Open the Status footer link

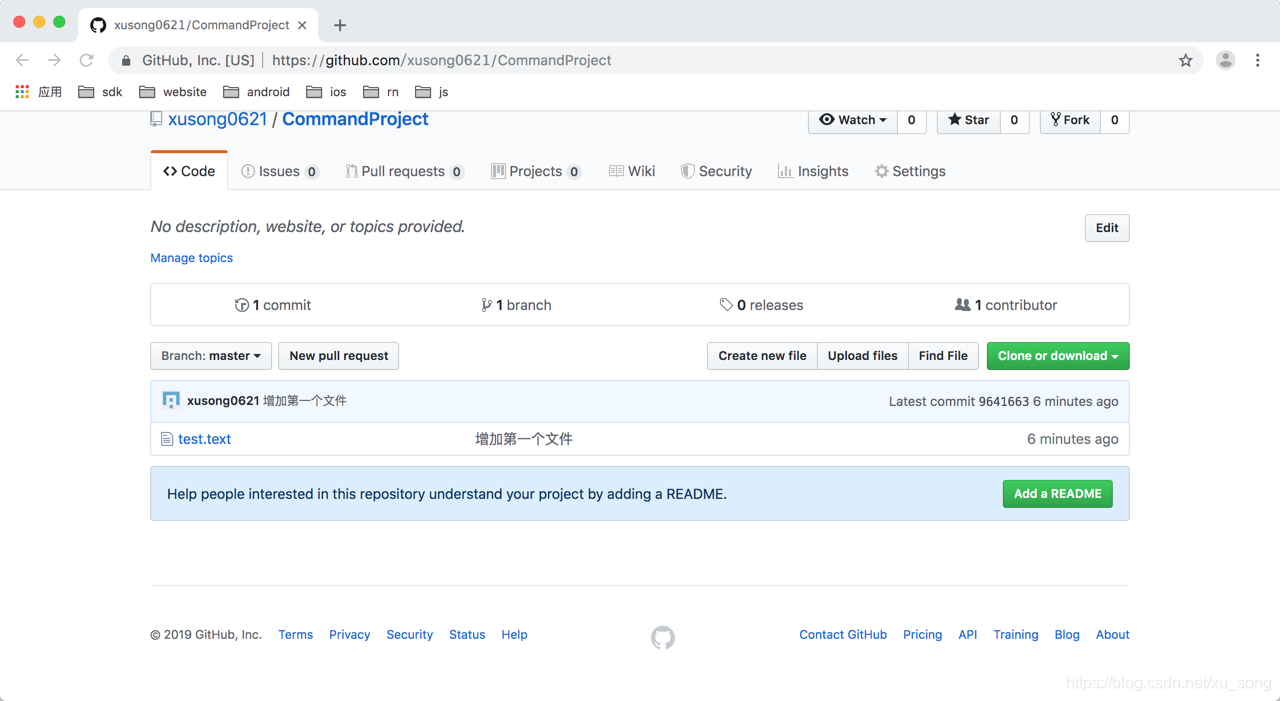click(467, 635)
